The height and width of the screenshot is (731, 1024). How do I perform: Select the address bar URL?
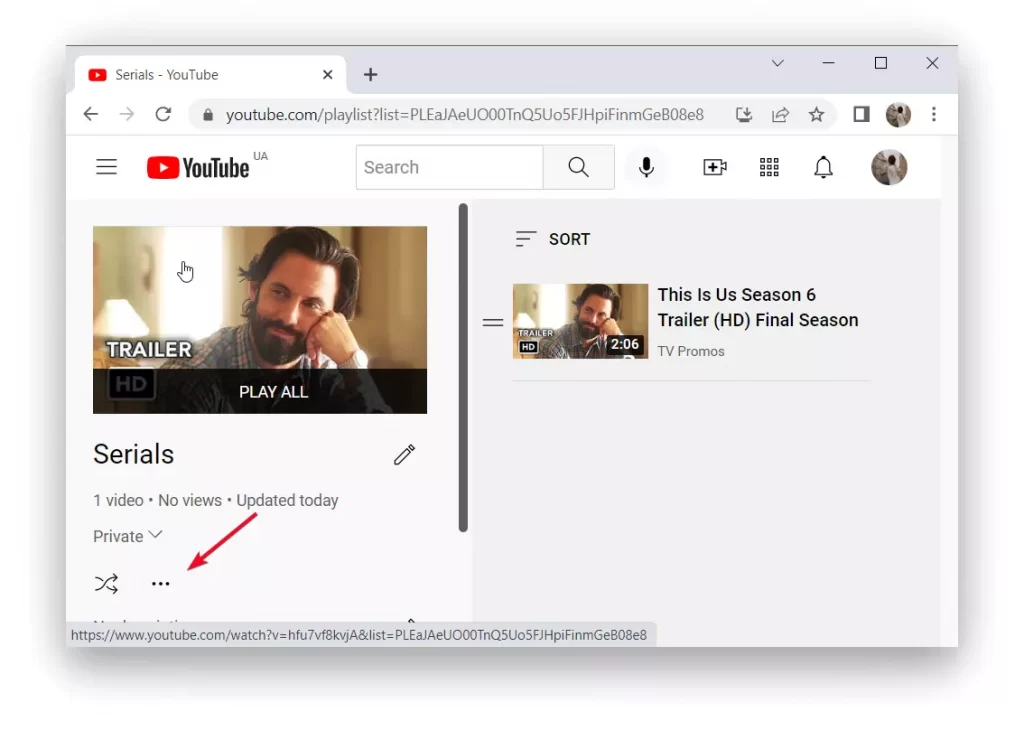click(x=464, y=115)
